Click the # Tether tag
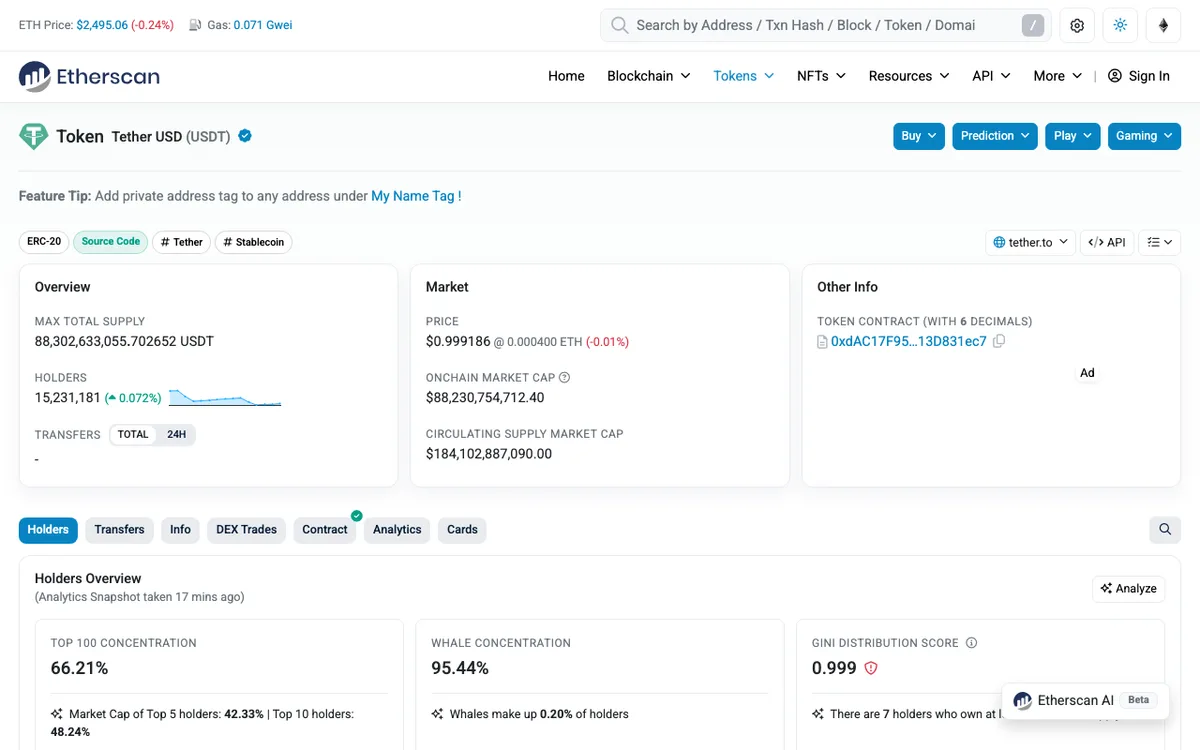The image size is (1200, 750). coord(181,241)
